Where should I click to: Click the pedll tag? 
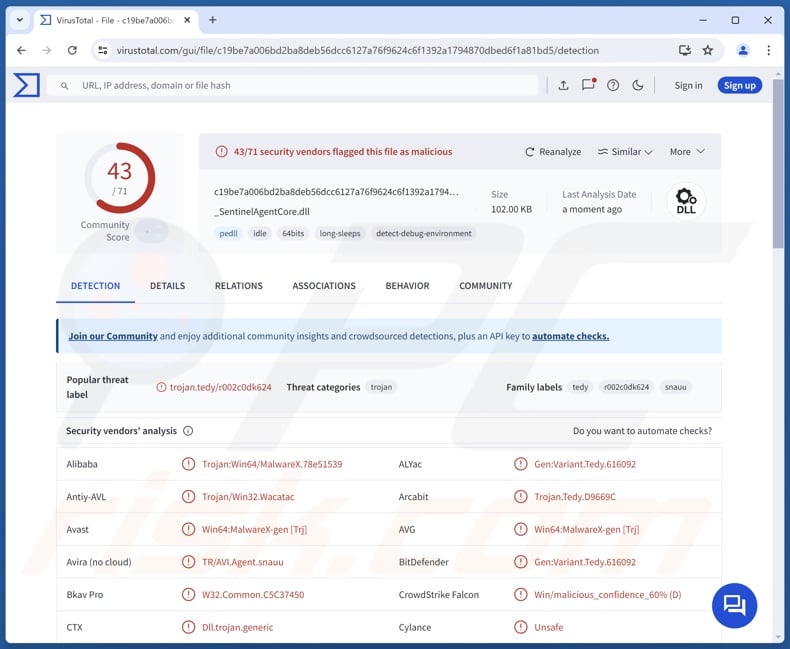click(x=228, y=233)
